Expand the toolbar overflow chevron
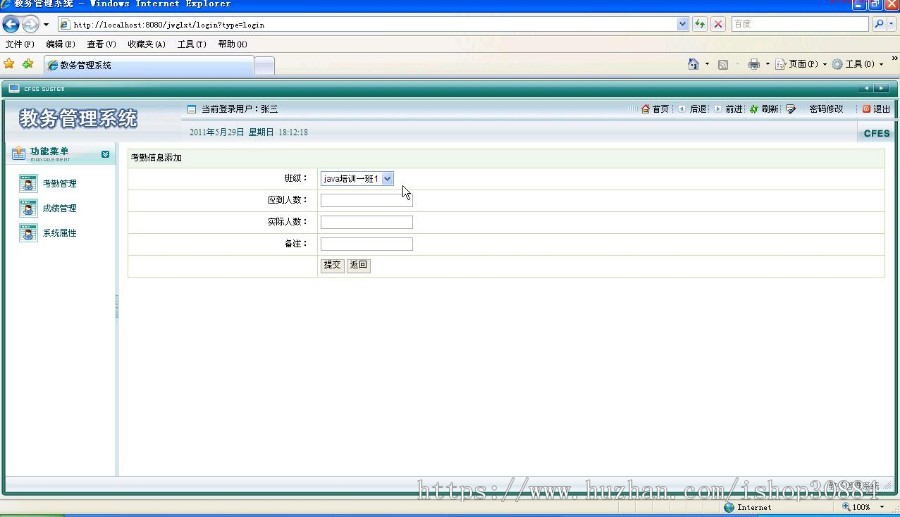The width and height of the screenshot is (900, 517). [894, 59]
